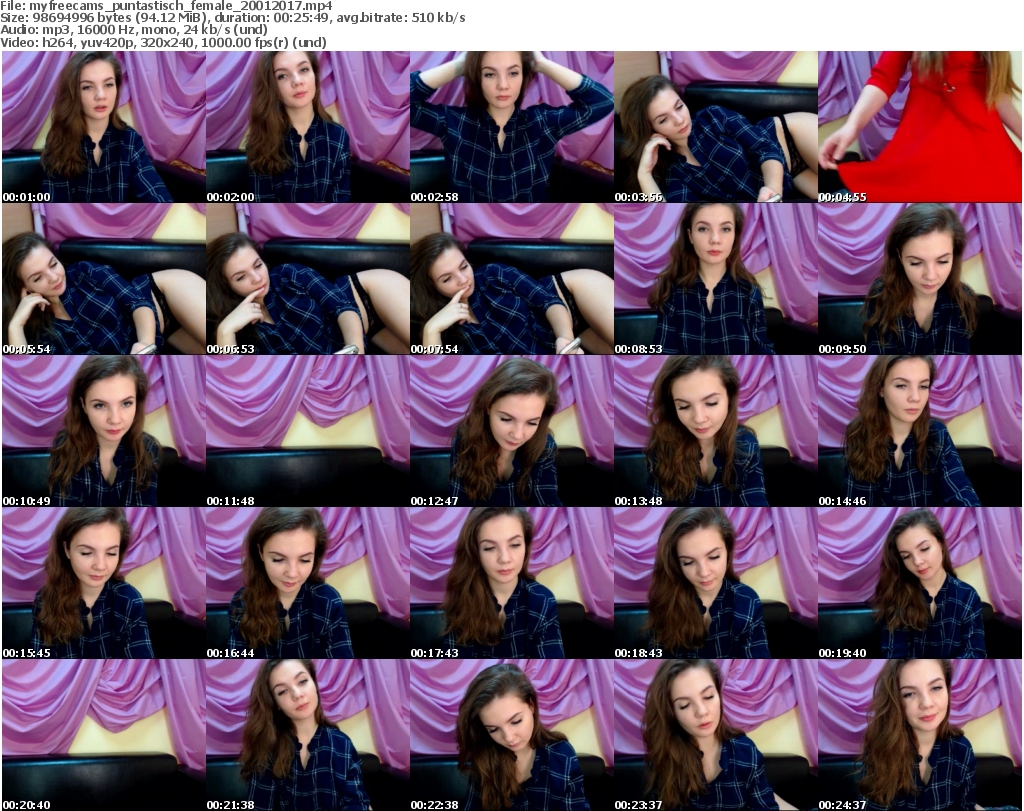Select the thumbnail at 00:14:46
Image resolution: width=1024 pixels, height=811 pixels.
(x=920, y=431)
